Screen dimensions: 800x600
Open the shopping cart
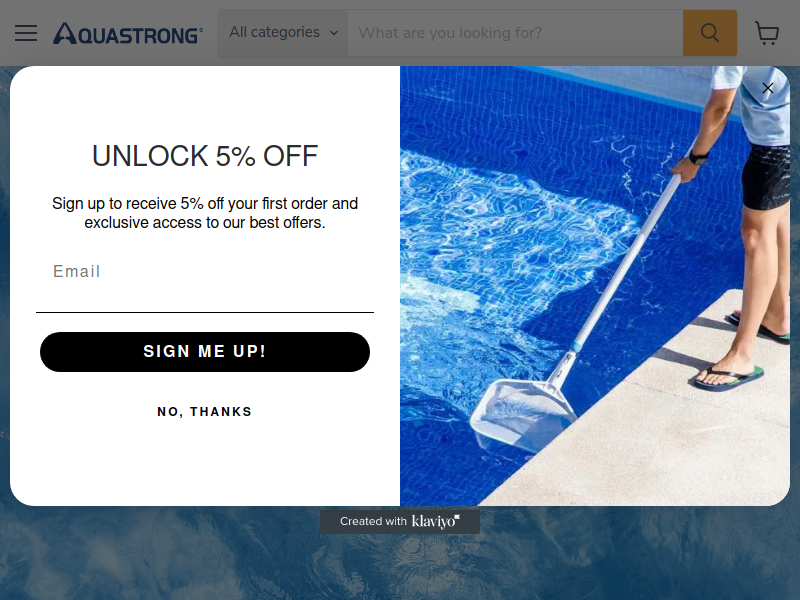(x=767, y=33)
